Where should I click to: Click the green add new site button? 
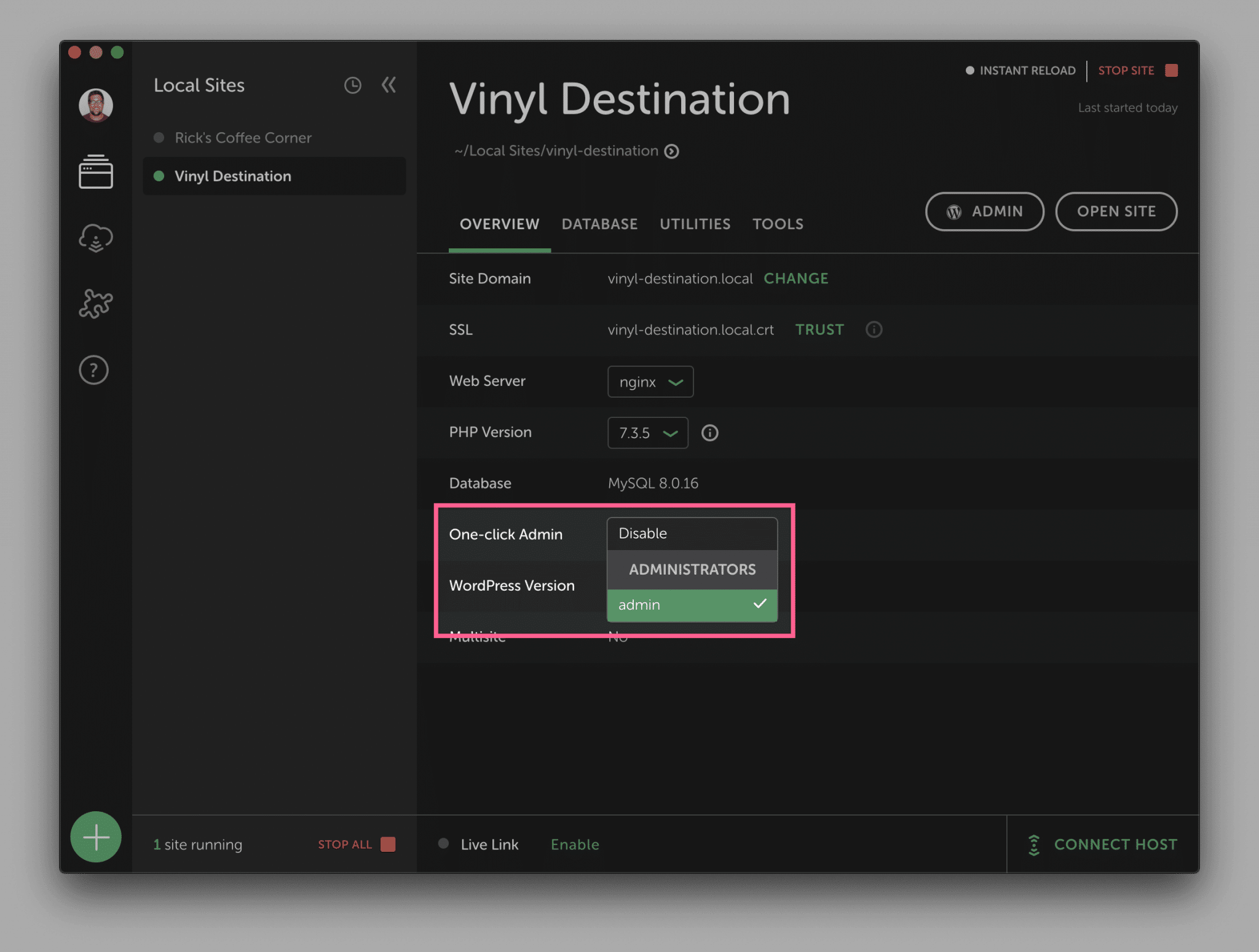(x=96, y=837)
